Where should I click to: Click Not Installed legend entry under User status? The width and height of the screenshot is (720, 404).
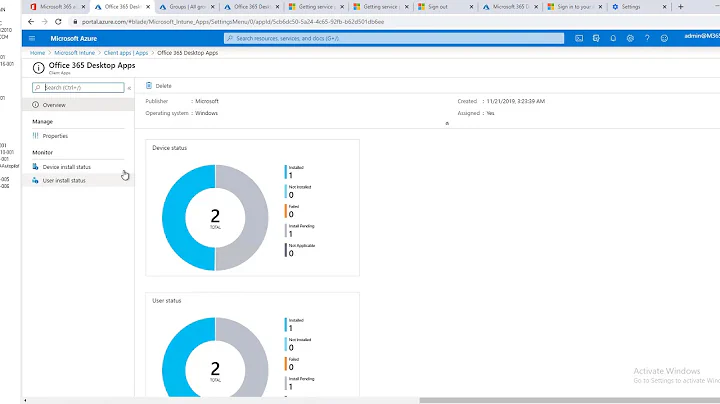click(298, 344)
